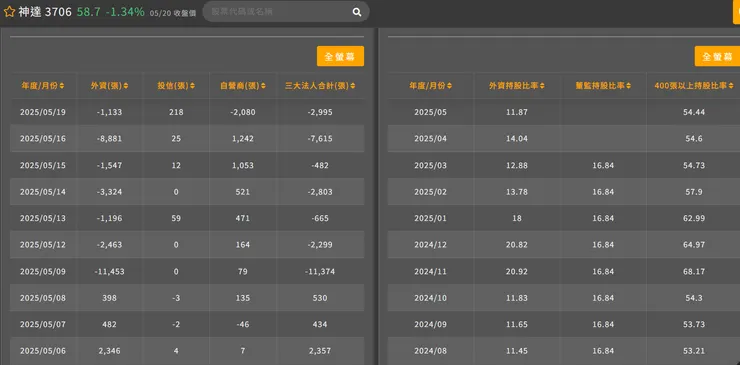The height and width of the screenshot is (365, 740).
Task: Click the -2,080 dealer value
Action: (x=243, y=112)
